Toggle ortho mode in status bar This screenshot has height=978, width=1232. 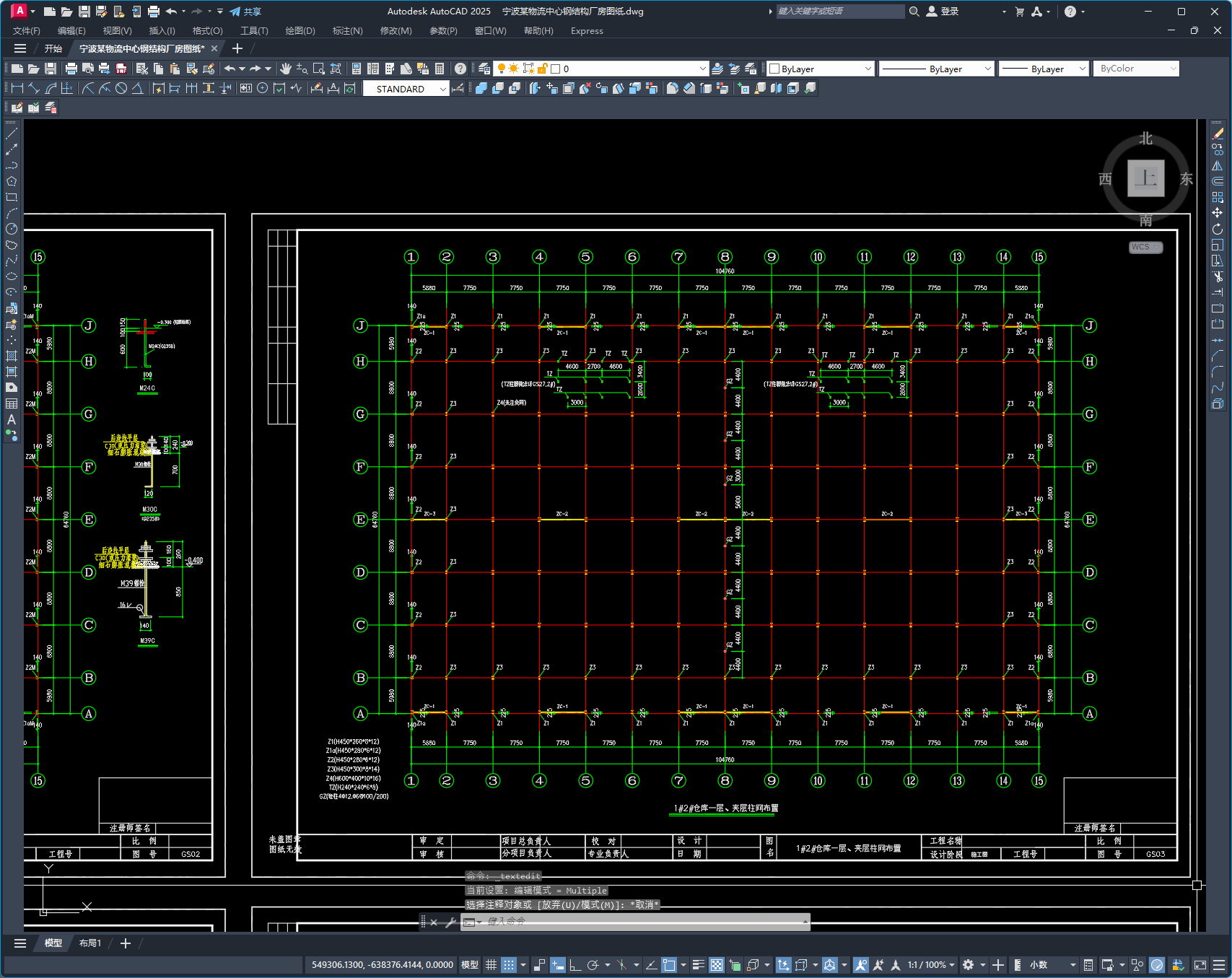575,965
